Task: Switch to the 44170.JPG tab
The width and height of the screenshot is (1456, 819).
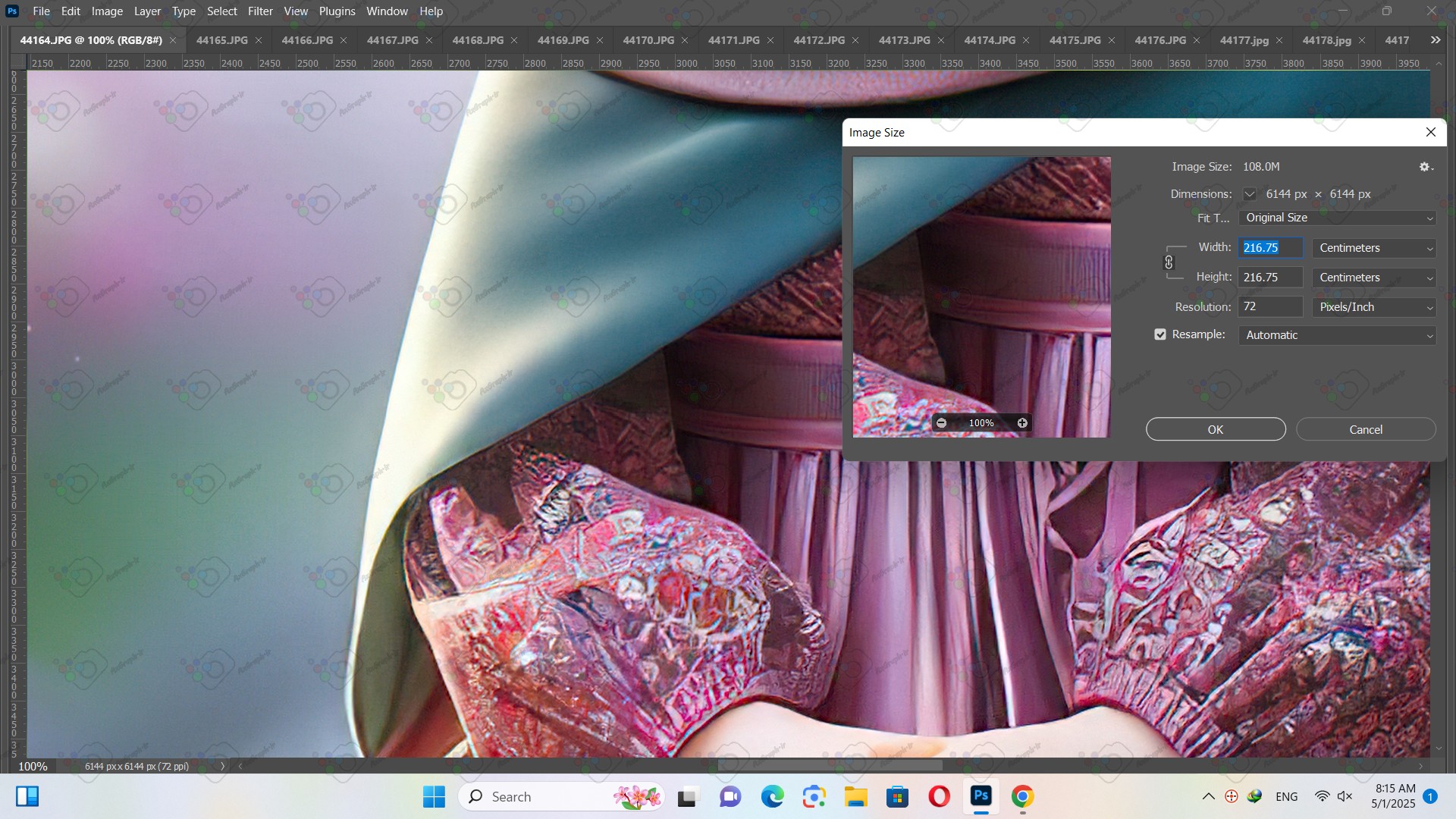Action: (x=648, y=40)
